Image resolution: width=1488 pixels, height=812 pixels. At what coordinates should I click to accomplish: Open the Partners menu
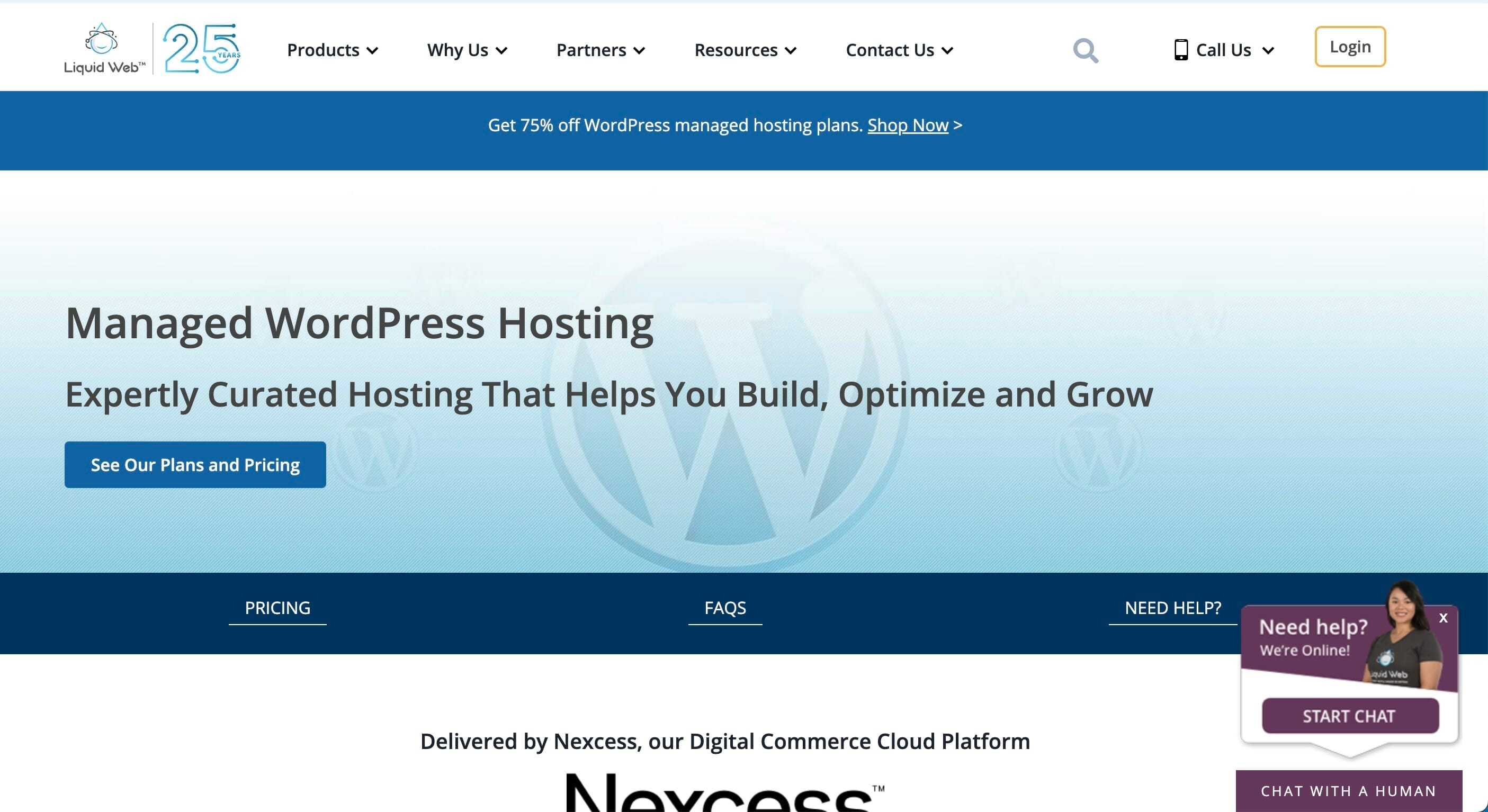(x=600, y=50)
